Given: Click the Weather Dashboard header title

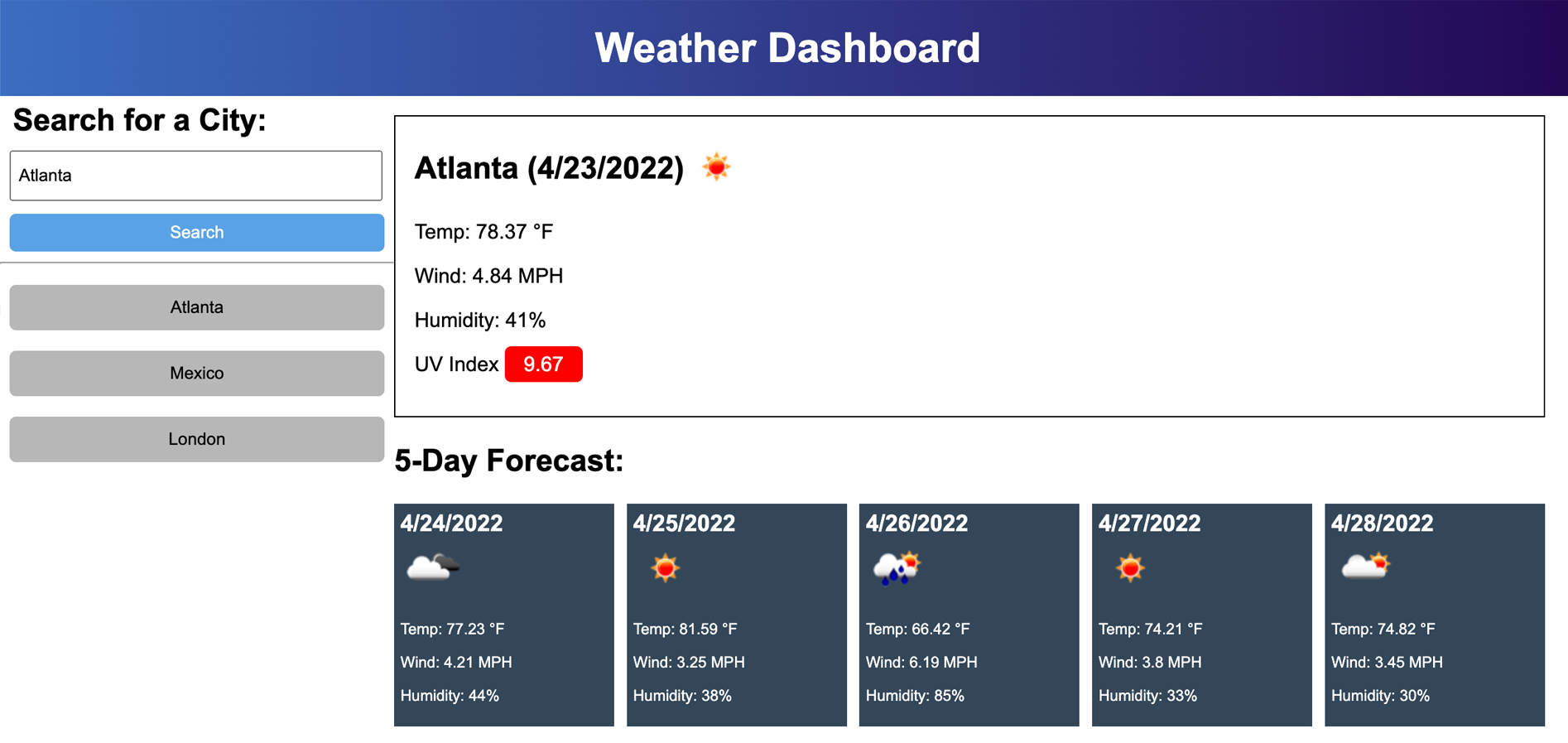Looking at the screenshot, I should pyautogui.click(x=786, y=48).
